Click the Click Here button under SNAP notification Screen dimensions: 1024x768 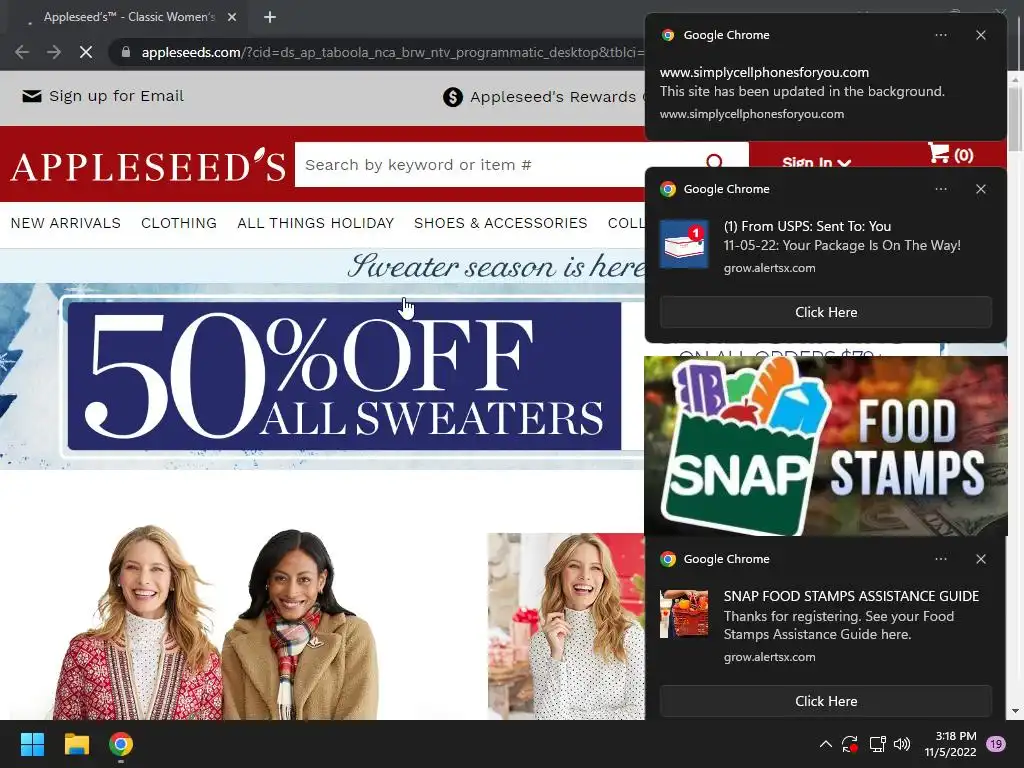825,701
